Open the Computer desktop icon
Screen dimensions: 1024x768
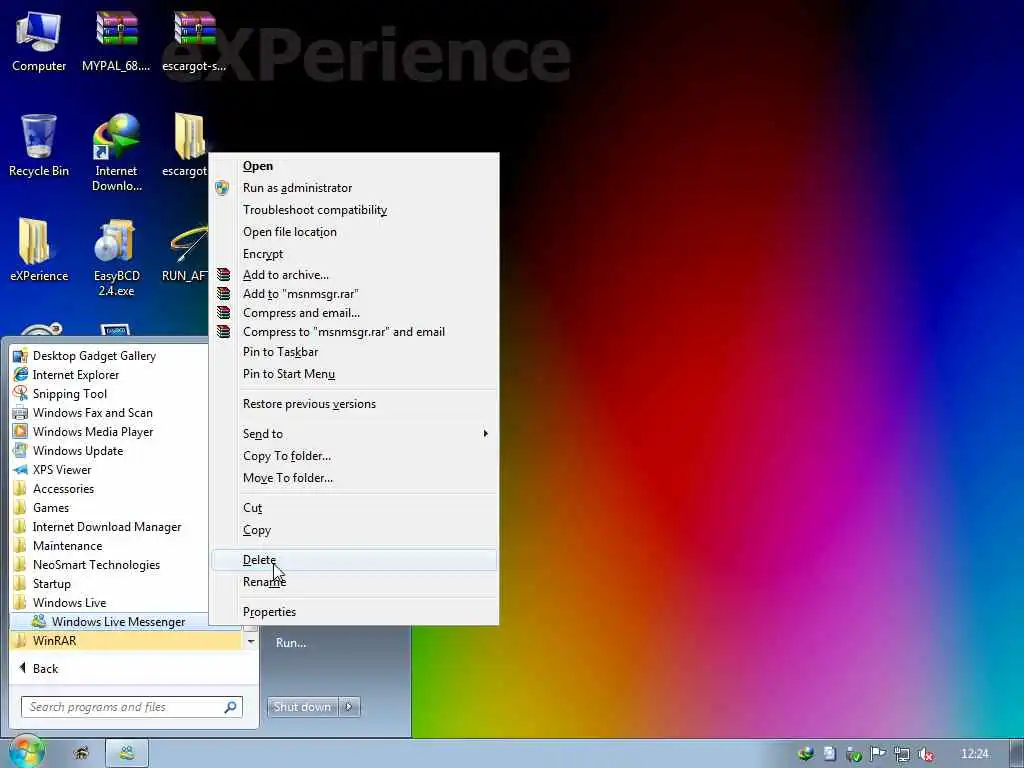click(x=39, y=41)
